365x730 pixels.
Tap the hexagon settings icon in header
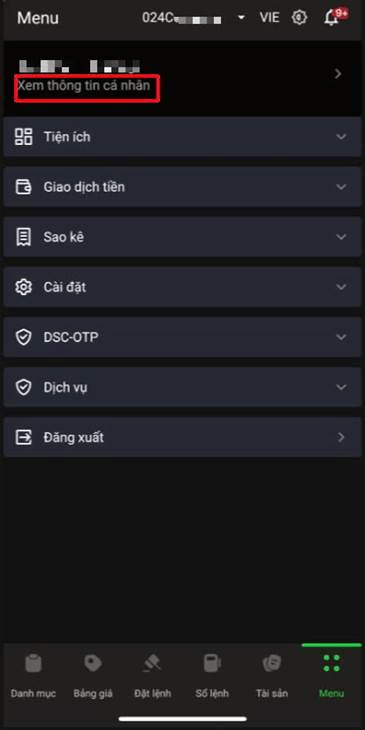pos(299,18)
